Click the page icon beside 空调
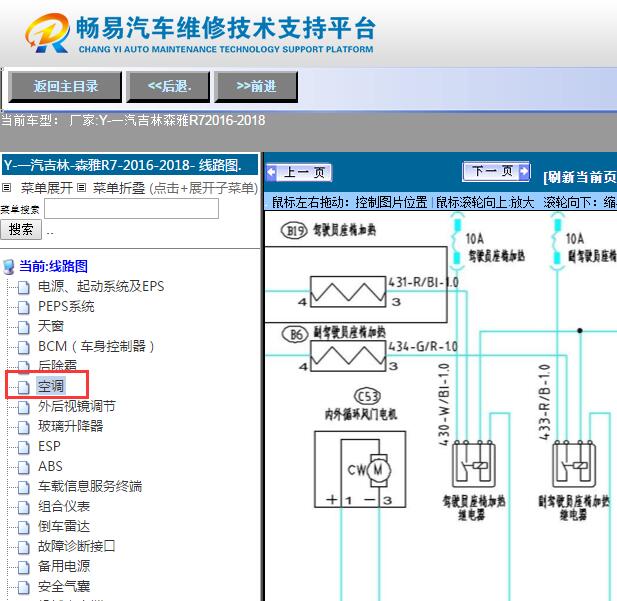617x601 pixels. (24, 387)
